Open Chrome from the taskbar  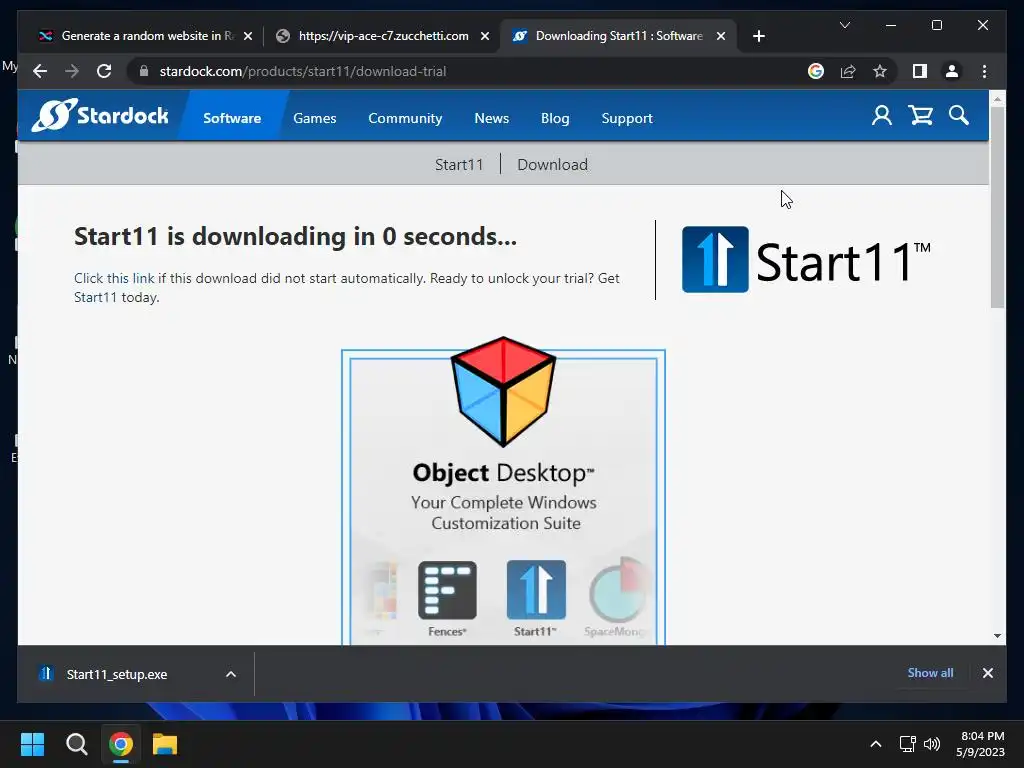121,744
